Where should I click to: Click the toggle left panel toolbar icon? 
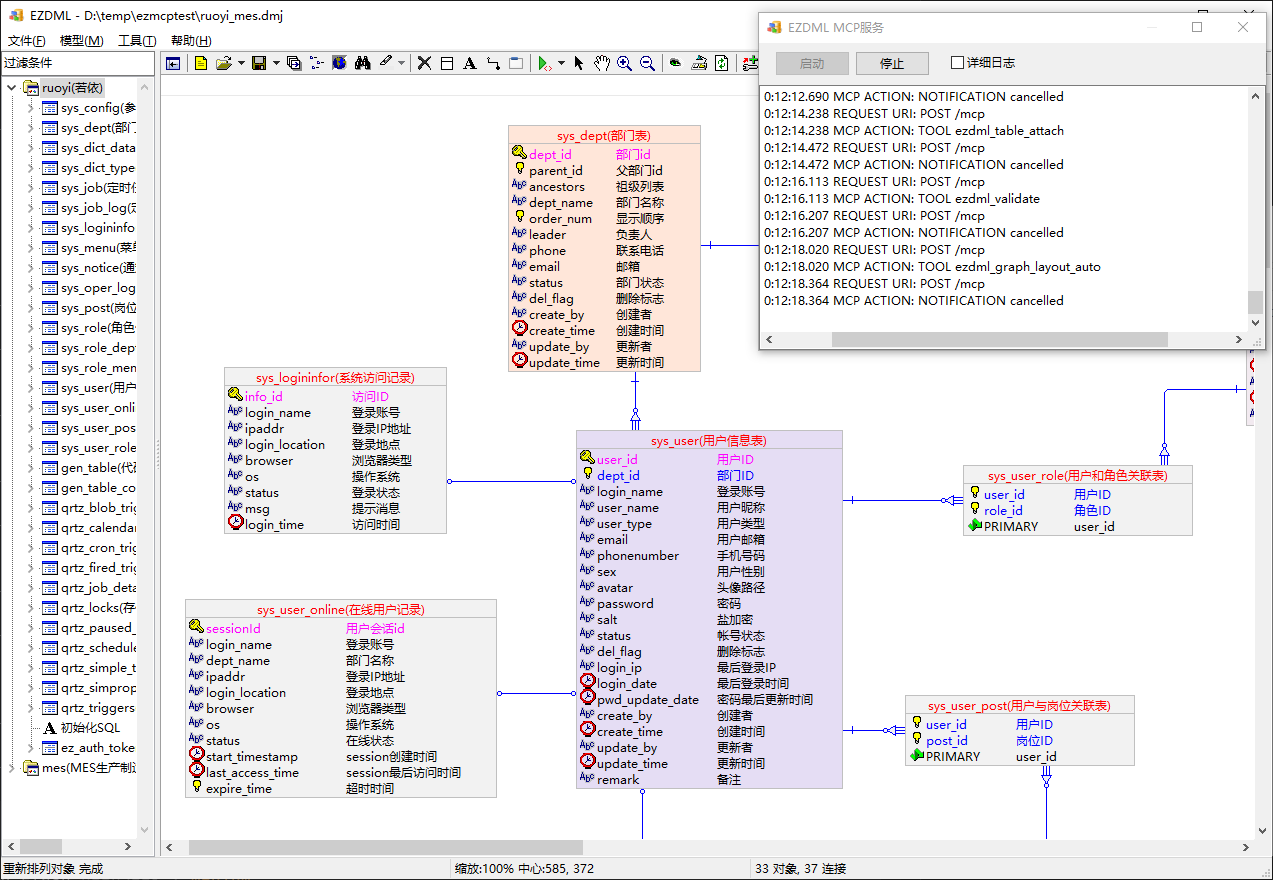pyautogui.click(x=173, y=63)
